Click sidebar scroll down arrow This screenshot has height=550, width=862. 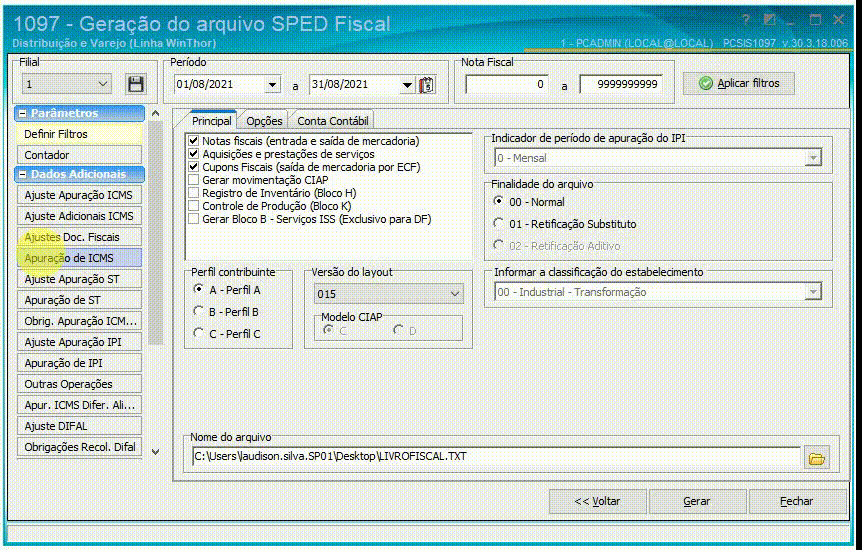click(156, 452)
